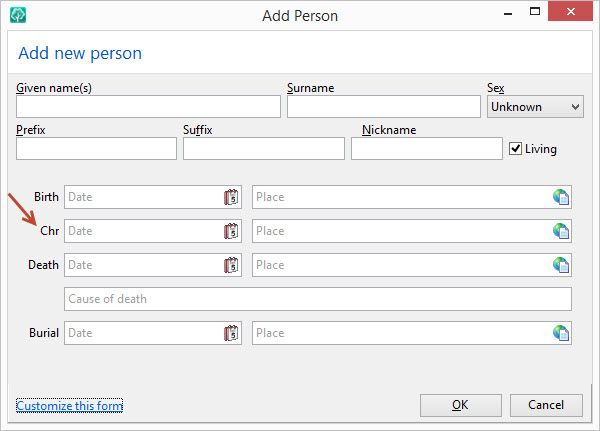Image resolution: width=600 pixels, height=431 pixels.
Task: Click the Burial place lookup globe icon
Action: tap(561, 333)
